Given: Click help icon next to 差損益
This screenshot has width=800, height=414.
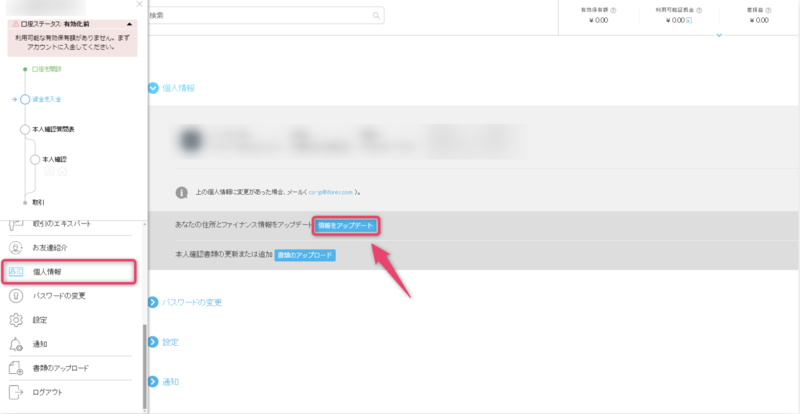Looking at the screenshot, I should (x=768, y=10).
